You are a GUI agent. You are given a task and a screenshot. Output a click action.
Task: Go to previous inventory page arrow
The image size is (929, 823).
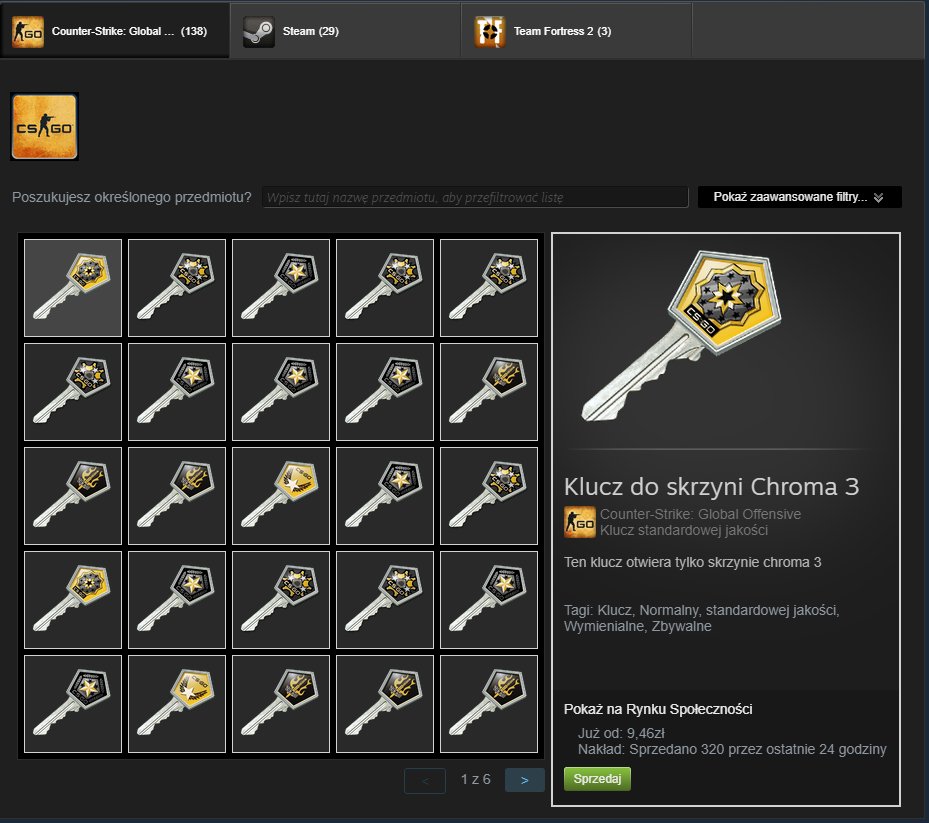point(425,780)
